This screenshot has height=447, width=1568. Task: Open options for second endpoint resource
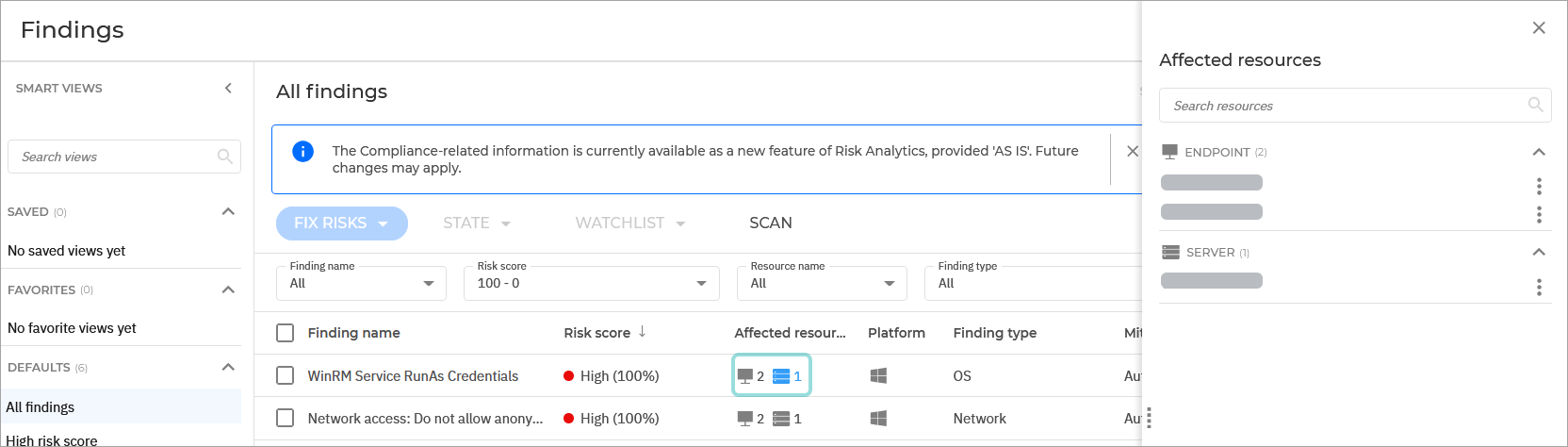(x=1539, y=215)
